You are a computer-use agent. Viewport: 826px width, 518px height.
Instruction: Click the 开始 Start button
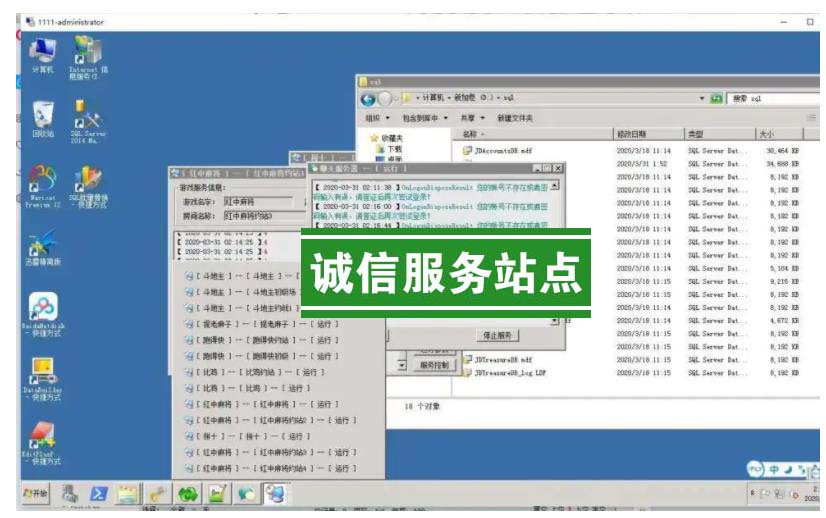click(x=36, y=493)
